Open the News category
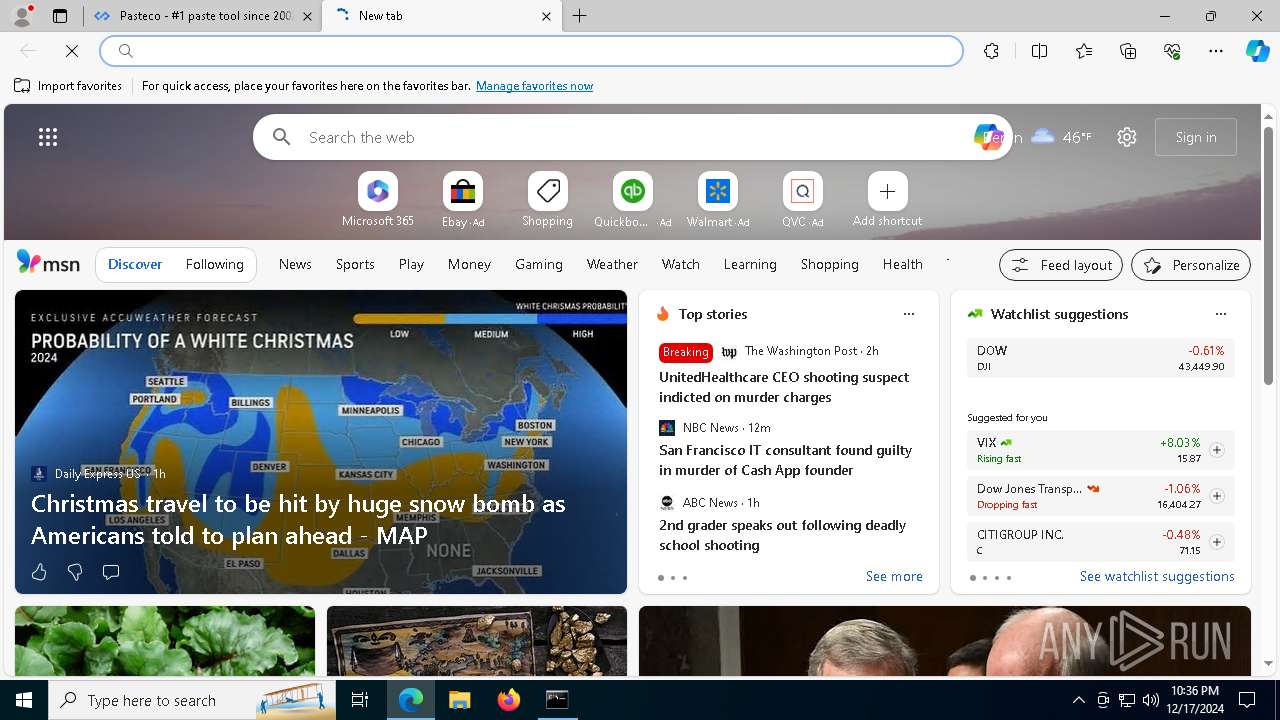 [x=295, y=264]
